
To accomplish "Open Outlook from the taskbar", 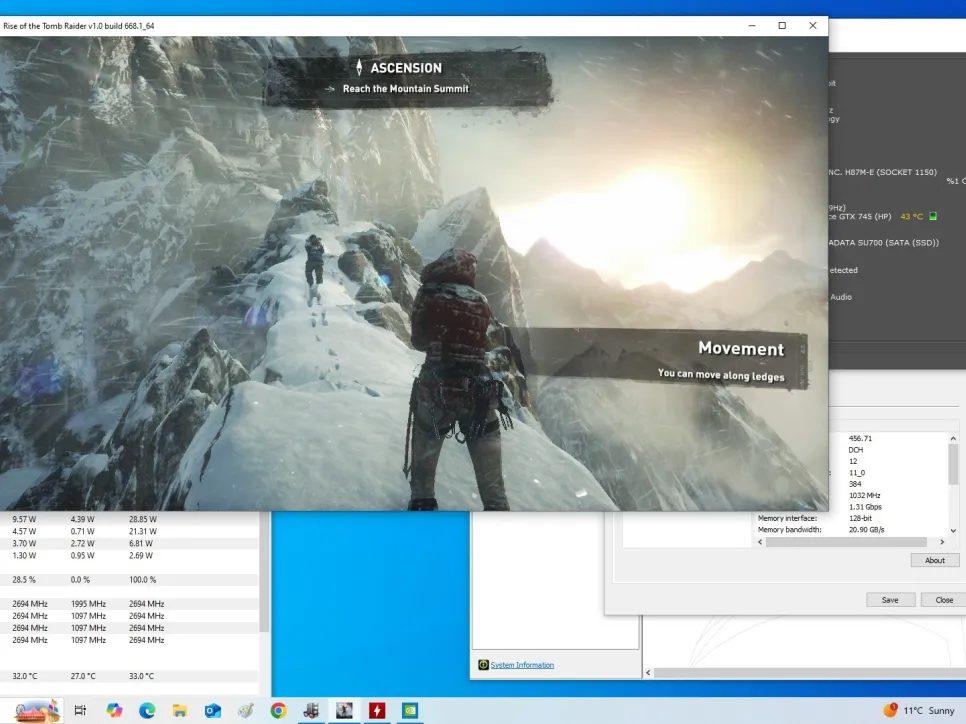I will (213, 710).
